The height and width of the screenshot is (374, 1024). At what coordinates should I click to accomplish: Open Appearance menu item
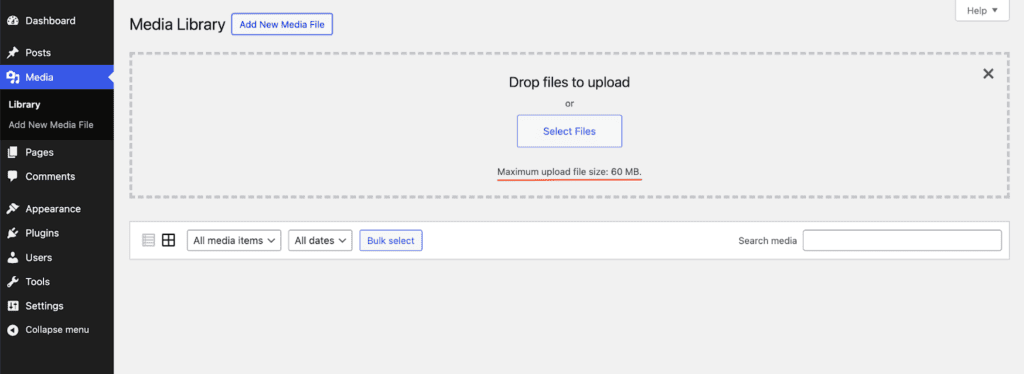pos(57,209)
